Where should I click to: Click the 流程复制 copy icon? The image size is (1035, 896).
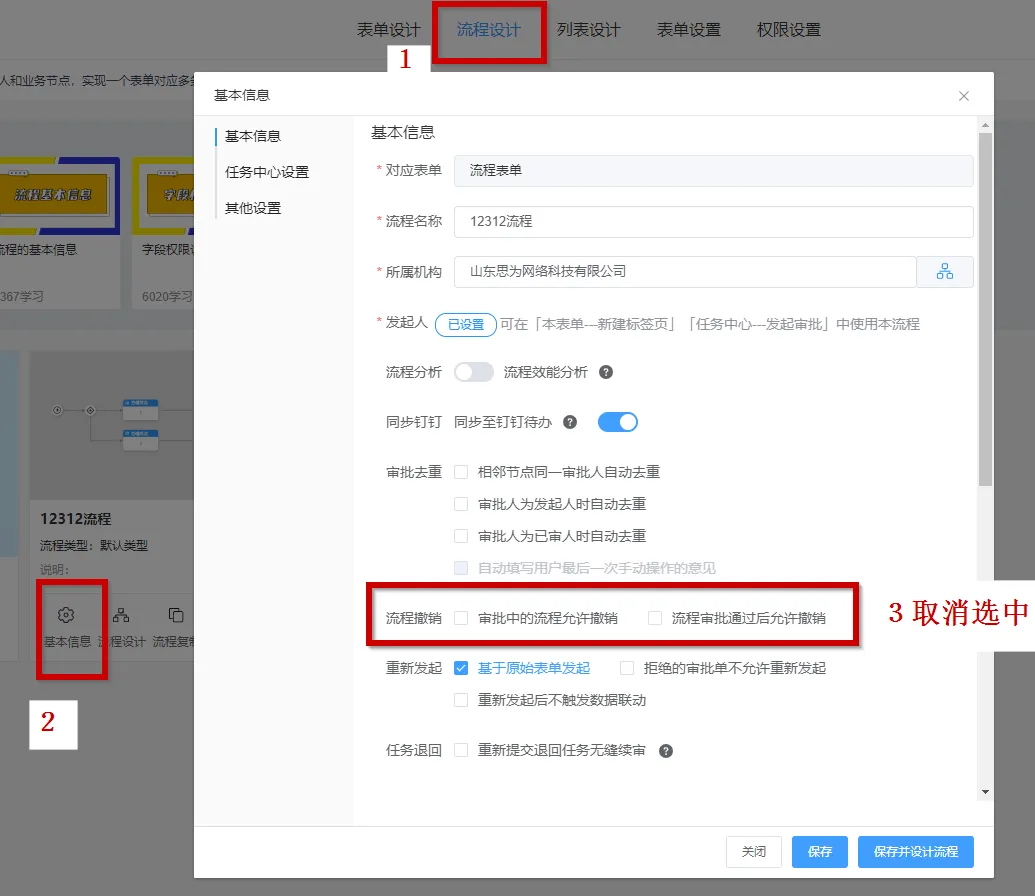point(176,615)
